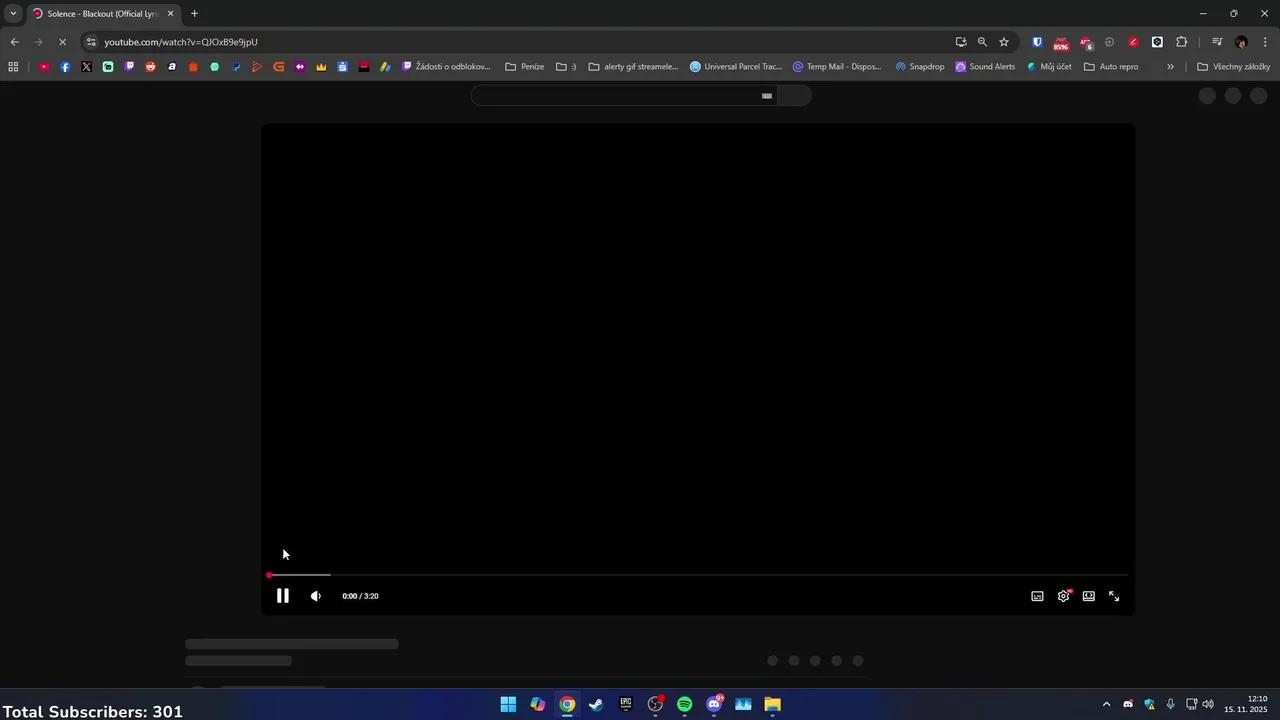Open the Reddit bookmark
The height and width of the screenshot is (720, 1280).
coord(150,67)
